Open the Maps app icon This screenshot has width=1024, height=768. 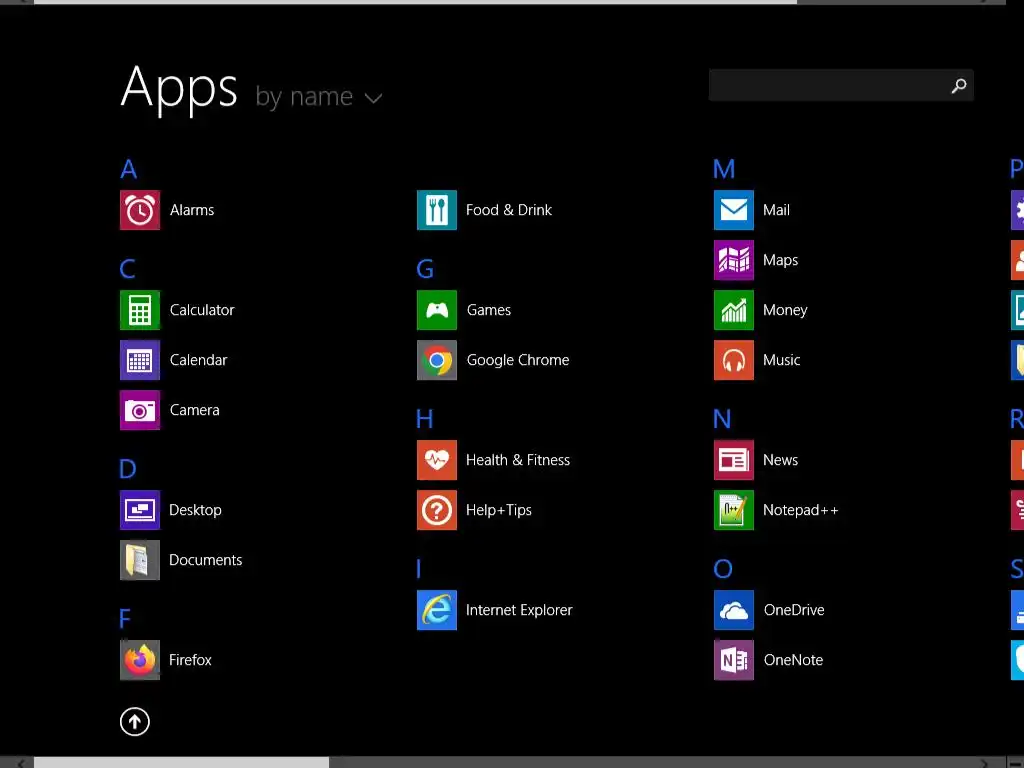(734, 260)
